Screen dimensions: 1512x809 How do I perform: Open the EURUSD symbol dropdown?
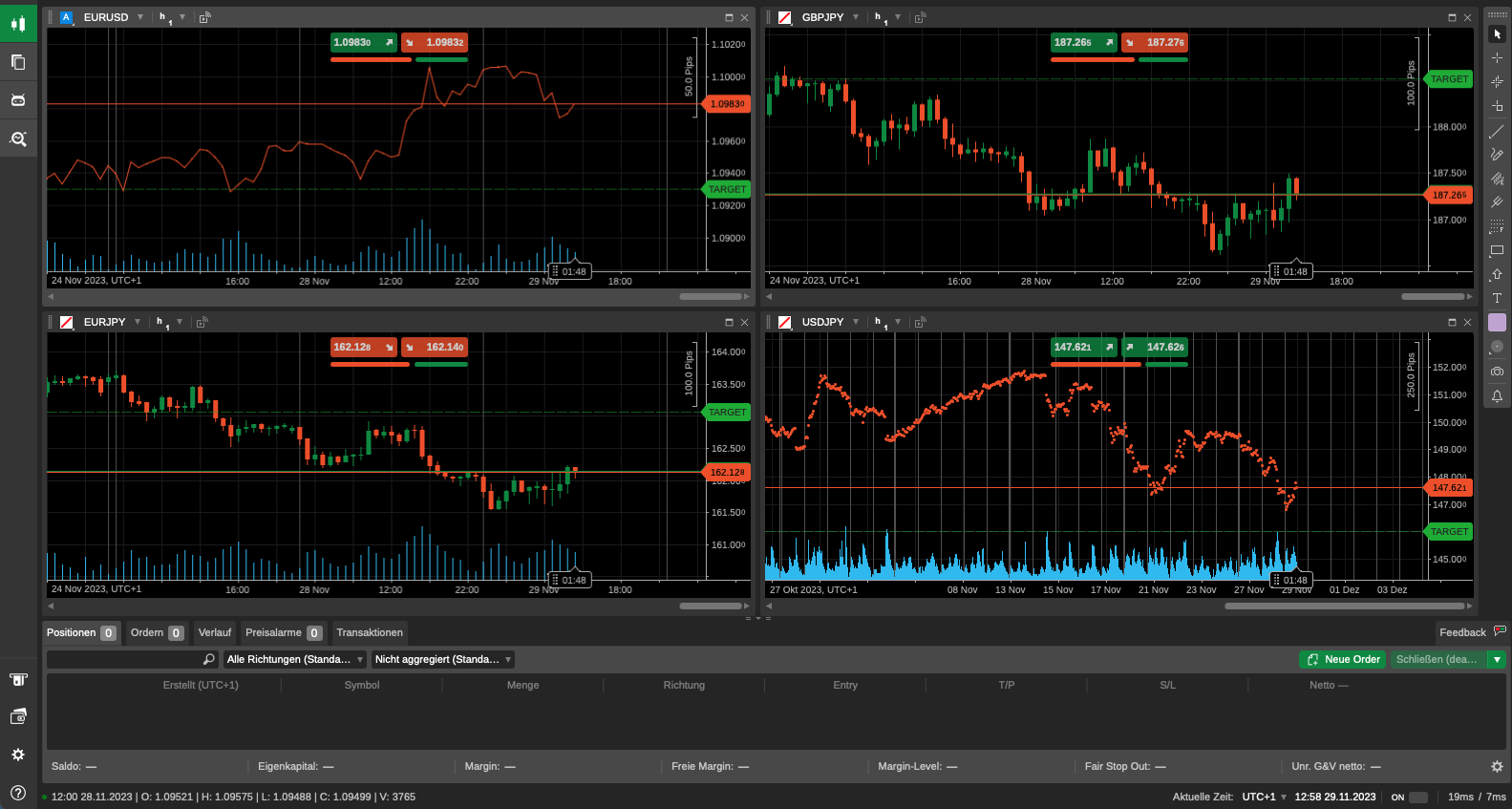pos(140,17)
